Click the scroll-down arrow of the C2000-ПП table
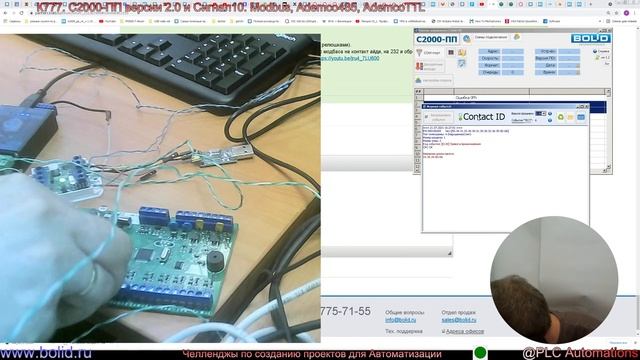 pos(608,167)
